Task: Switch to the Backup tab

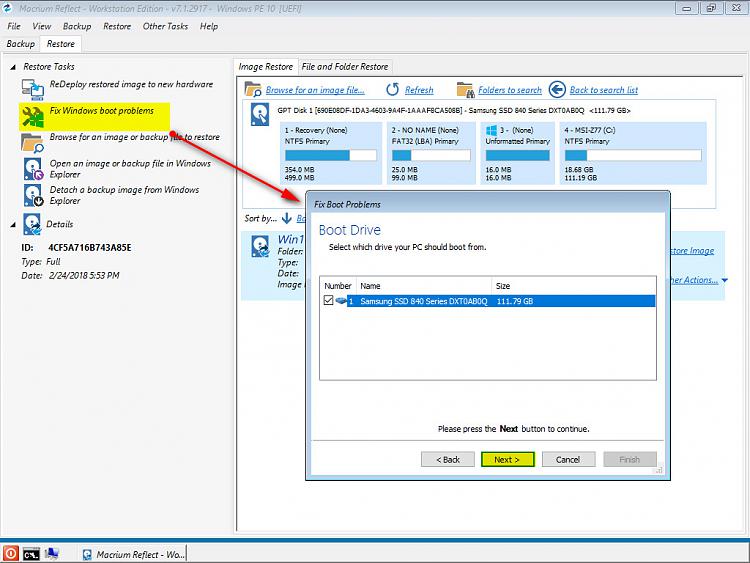Action: [20, 44]
